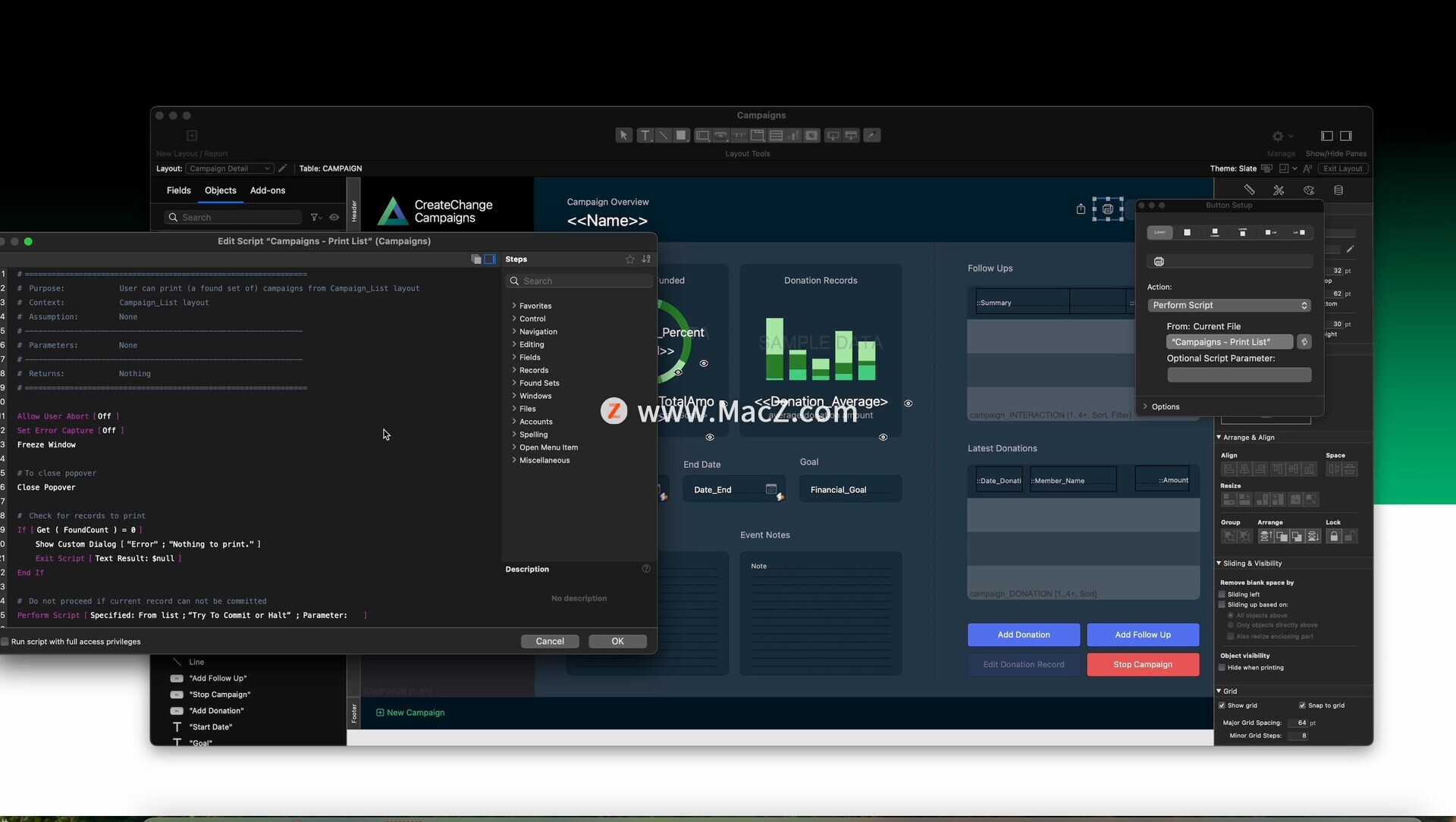
Task: Select the Web Viewer tool in Layout Tools
Action: point(812,136)
